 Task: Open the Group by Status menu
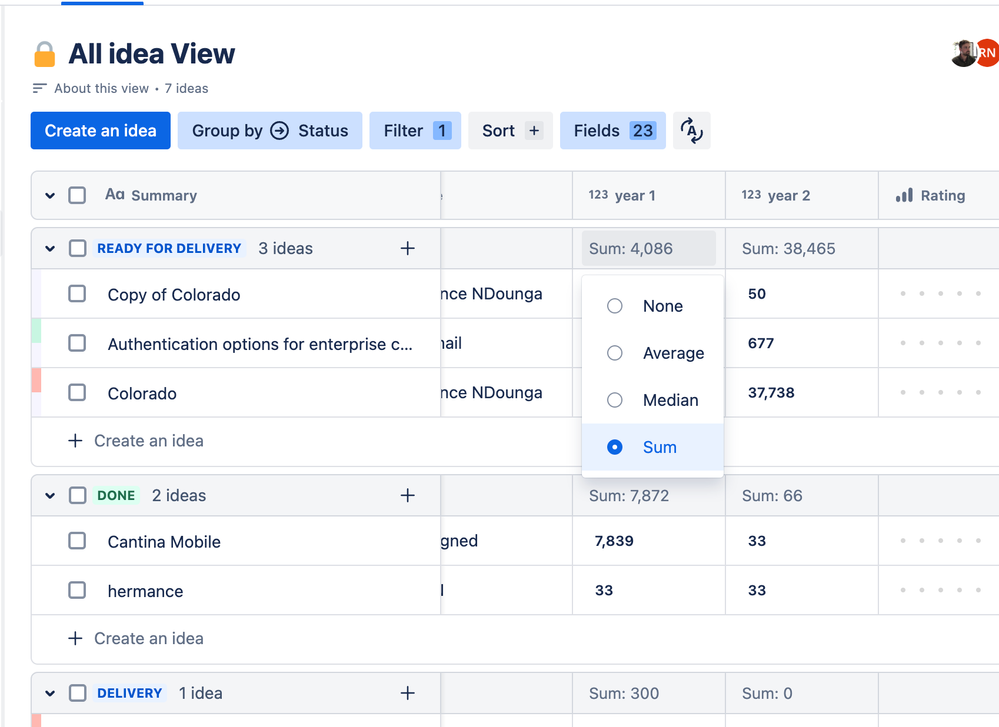pyautogui.click(x=270, y=131)
